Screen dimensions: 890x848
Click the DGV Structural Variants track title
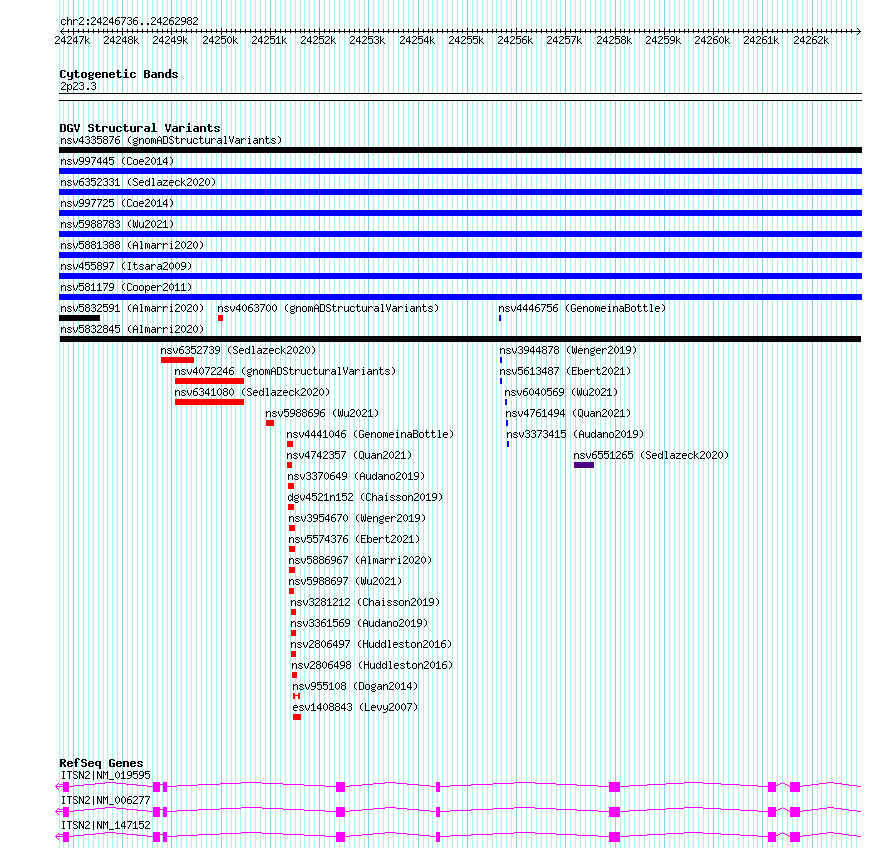tap(140, 128)
